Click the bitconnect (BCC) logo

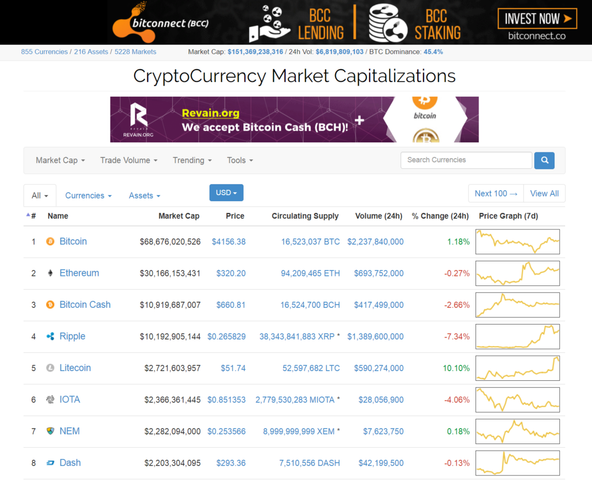160,23
